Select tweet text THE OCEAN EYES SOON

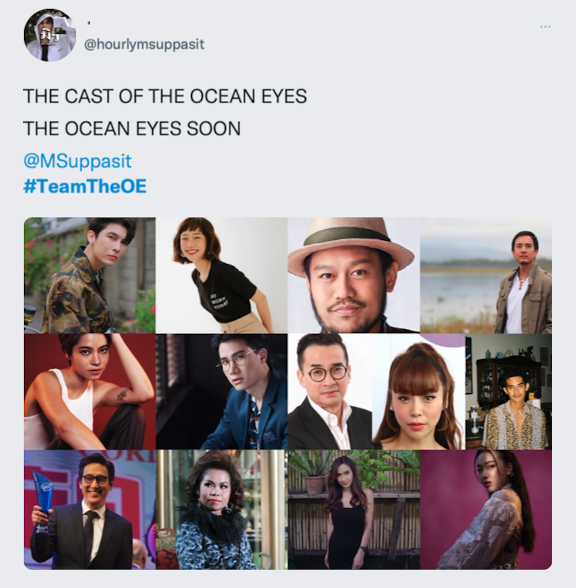pos(132,129)
